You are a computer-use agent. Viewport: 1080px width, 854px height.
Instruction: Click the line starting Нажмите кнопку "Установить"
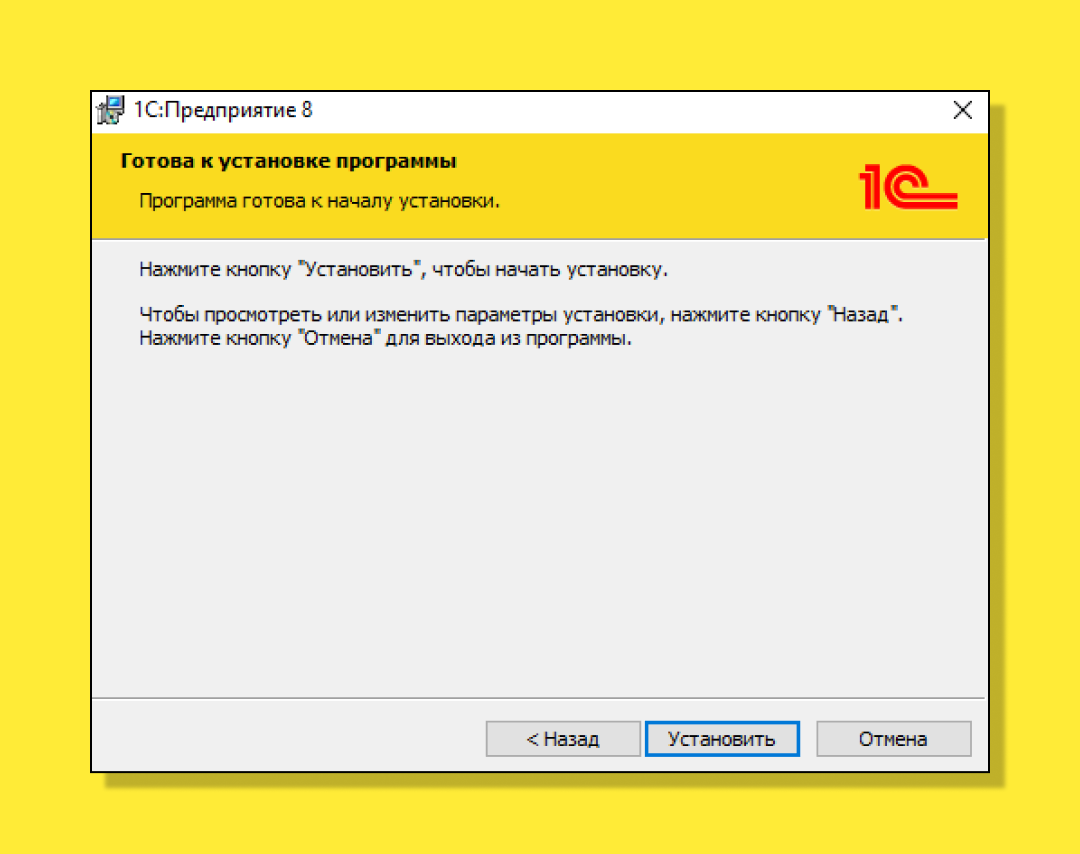[403, 269]
